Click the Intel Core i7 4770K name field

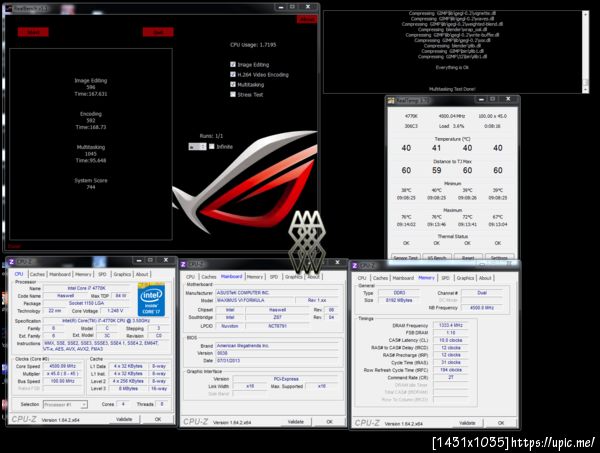87,288
